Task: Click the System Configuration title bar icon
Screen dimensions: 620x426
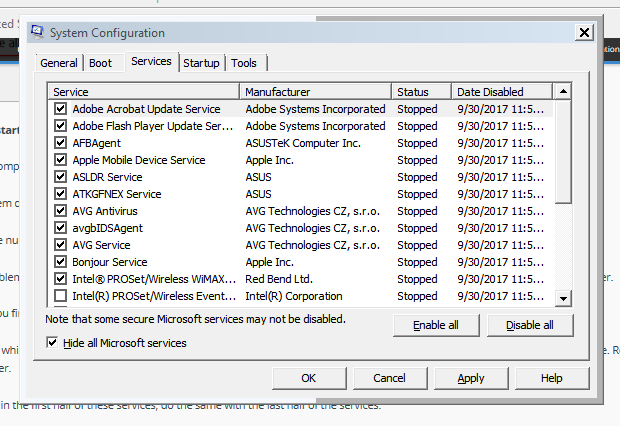Action: click(37, 32)
